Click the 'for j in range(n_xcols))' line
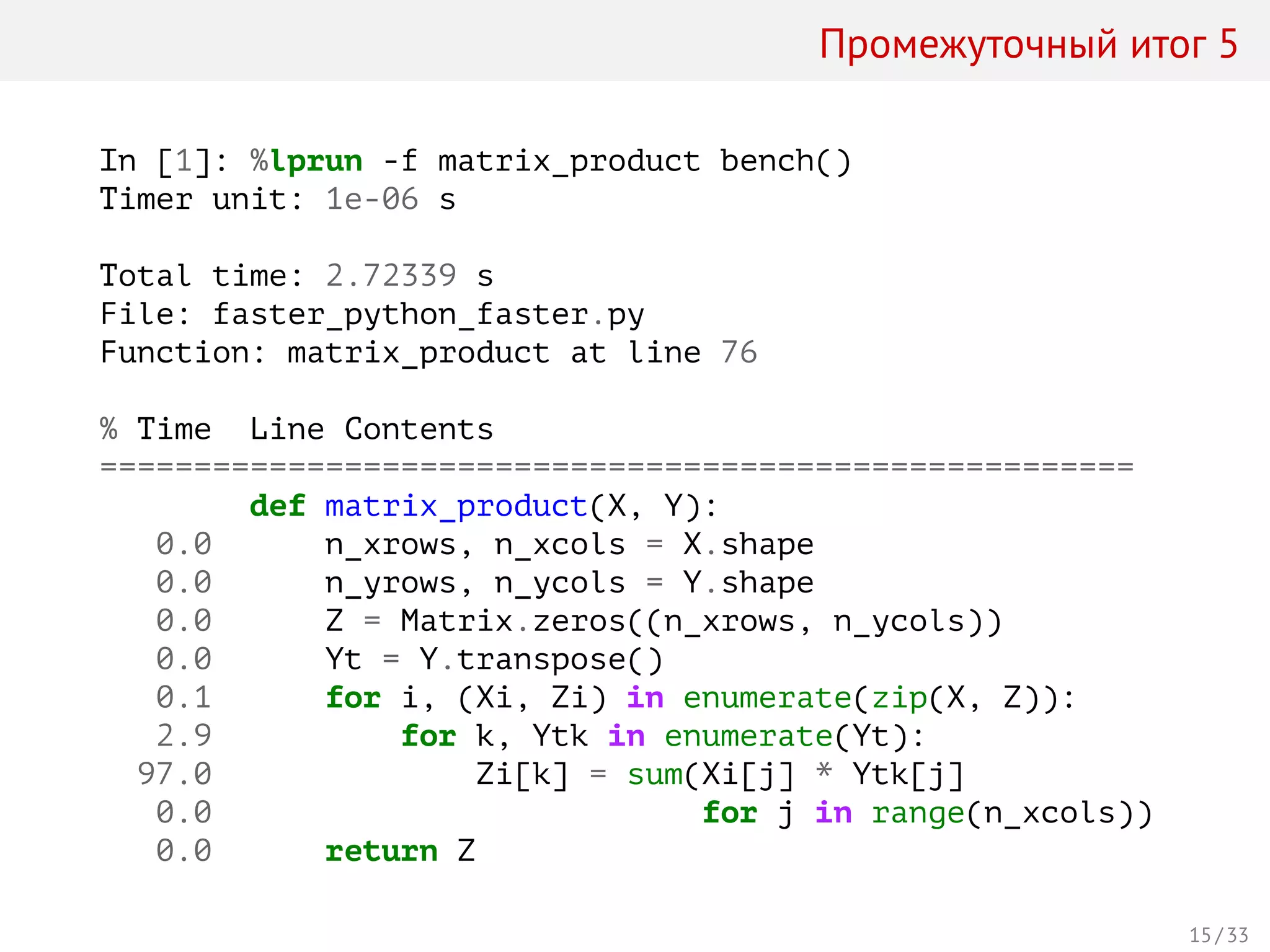1270x952 pixels. [x=927, y=813]
